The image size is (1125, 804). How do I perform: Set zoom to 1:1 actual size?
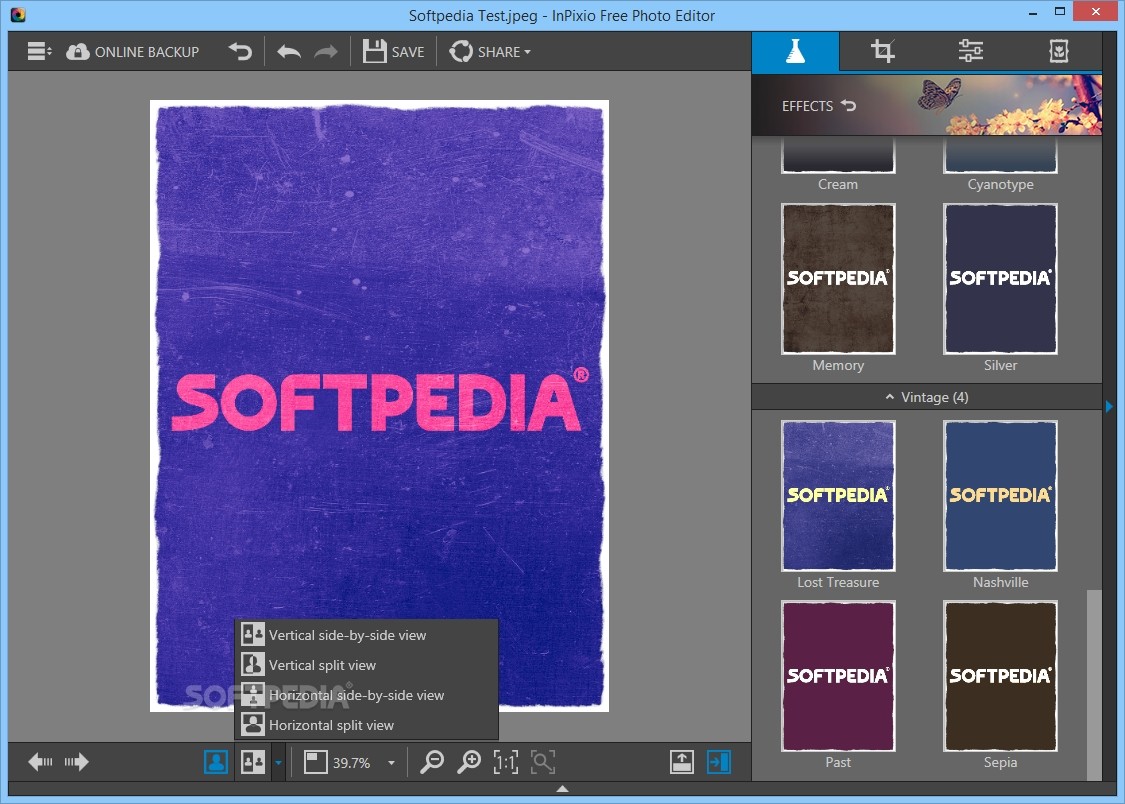coord(506,762)
